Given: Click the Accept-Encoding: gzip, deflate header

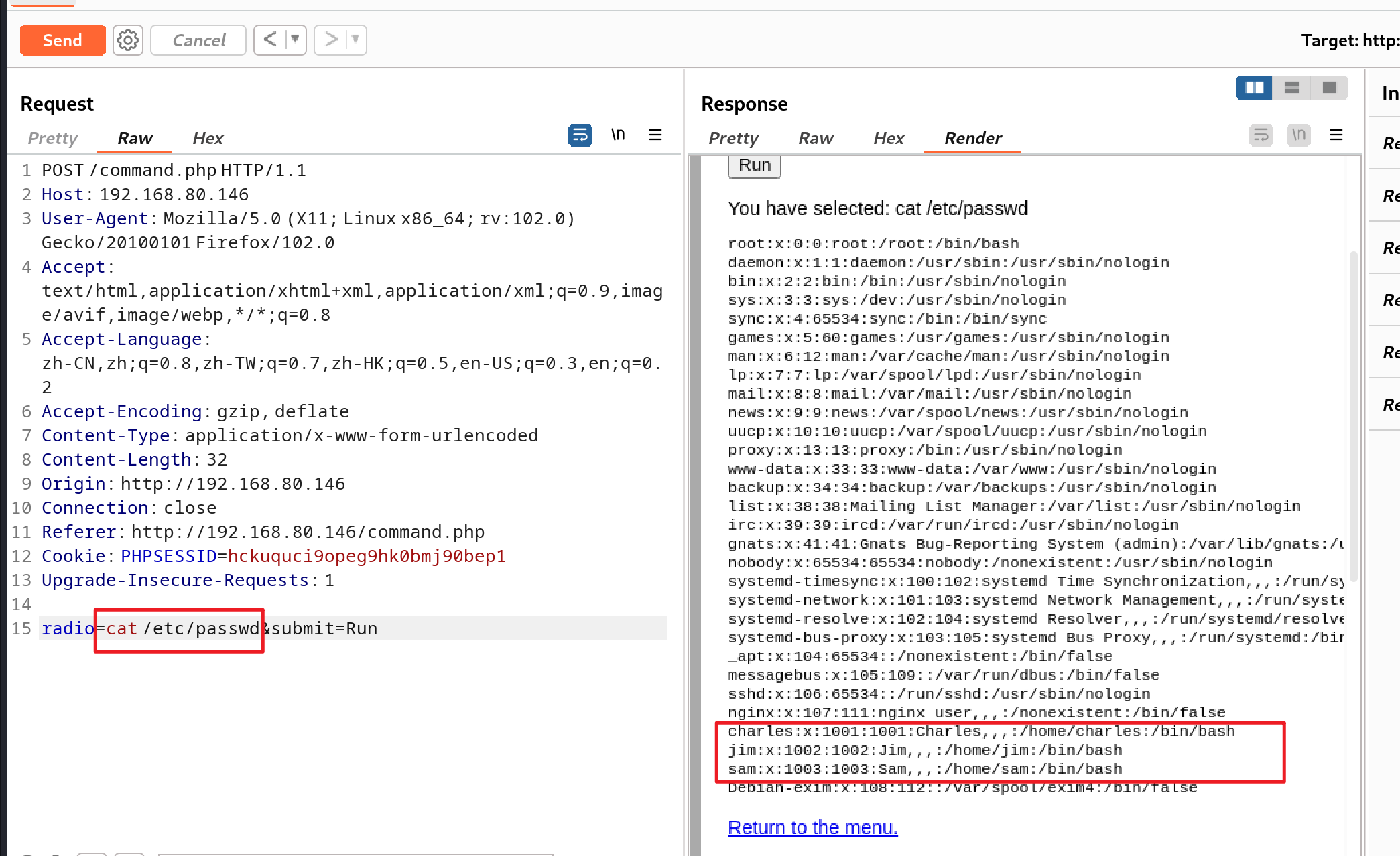Looking at the screenshot, I should point(195,411).
